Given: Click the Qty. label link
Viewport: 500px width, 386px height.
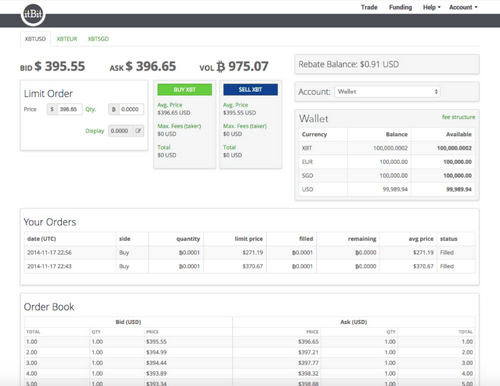Looking at the screenshot, I should point(90,109).
